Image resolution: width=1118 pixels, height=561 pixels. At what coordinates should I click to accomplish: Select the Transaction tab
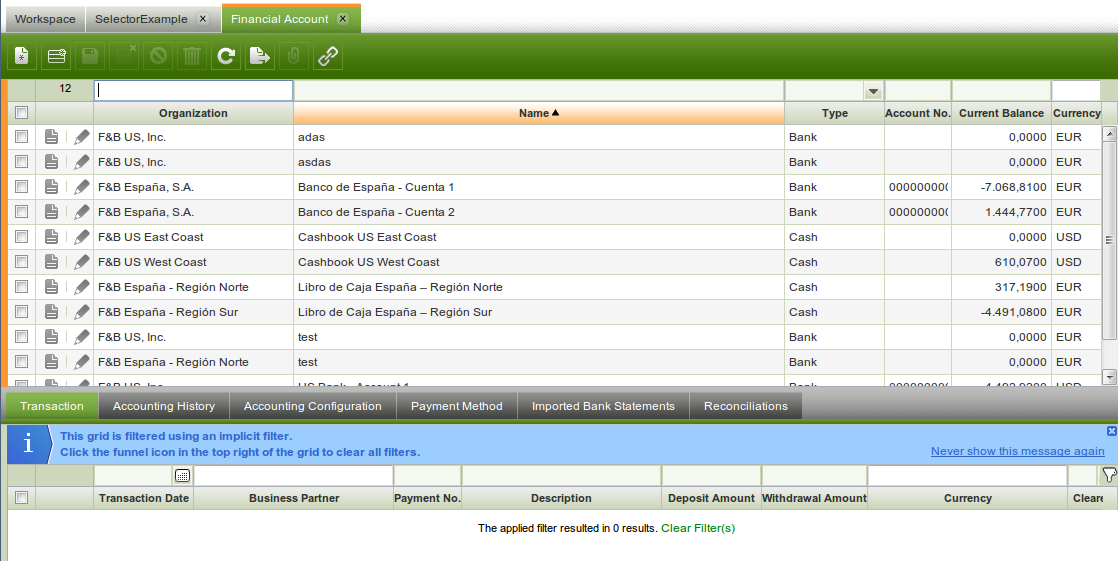[52, 406]
